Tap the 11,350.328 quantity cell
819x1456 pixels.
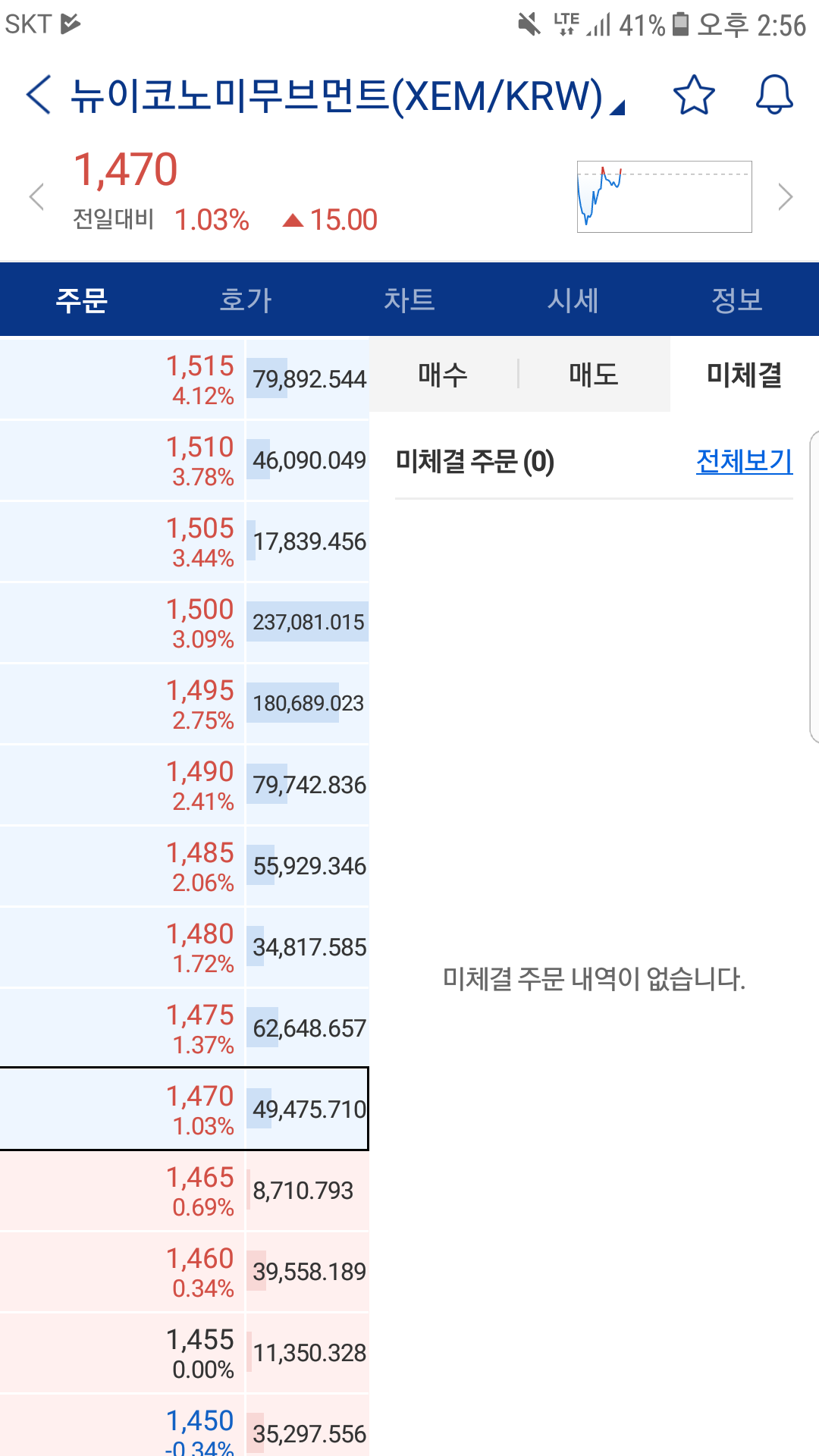pos(308,1352)
